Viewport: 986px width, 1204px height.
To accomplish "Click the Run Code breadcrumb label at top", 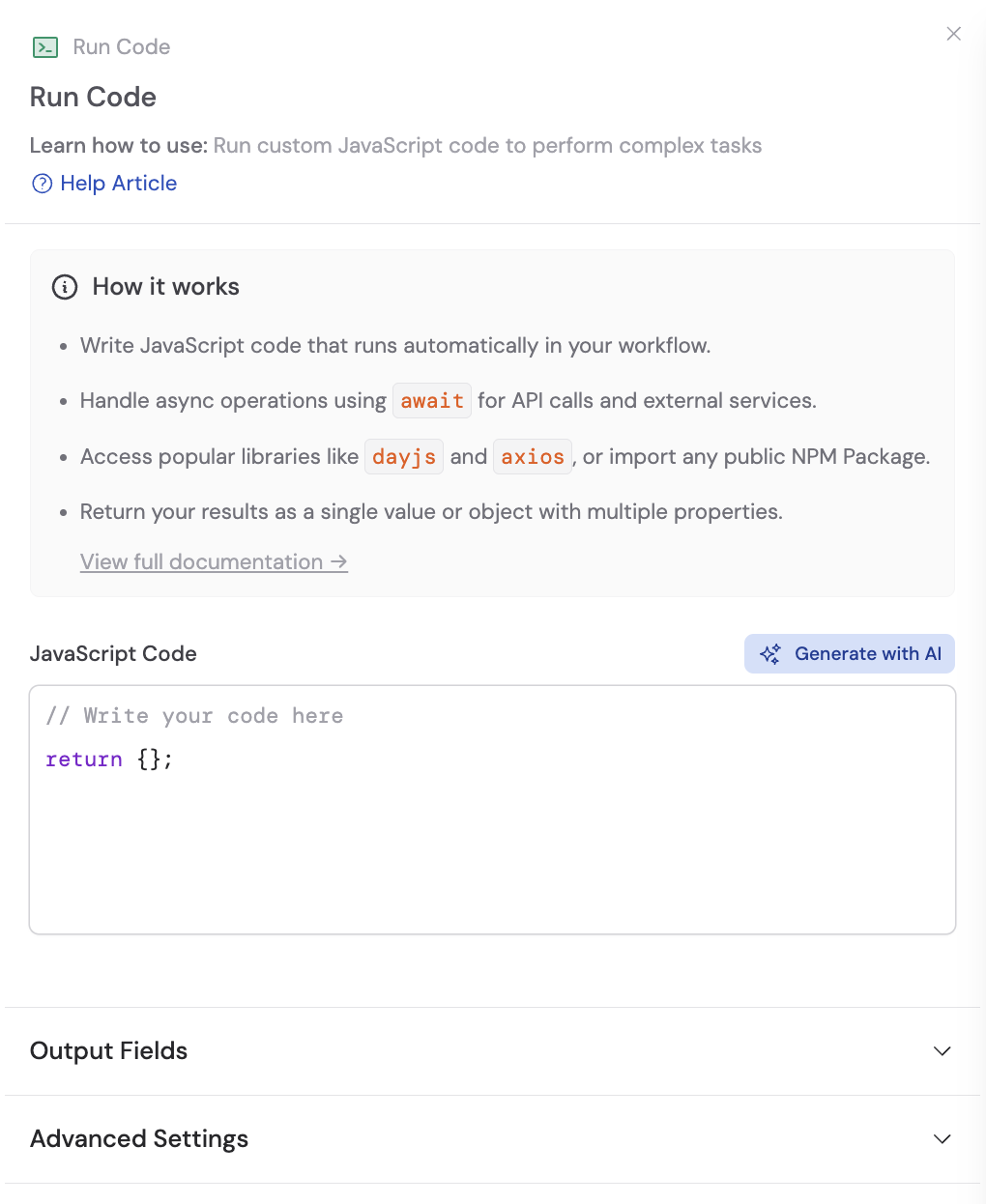I will (120, 46).
